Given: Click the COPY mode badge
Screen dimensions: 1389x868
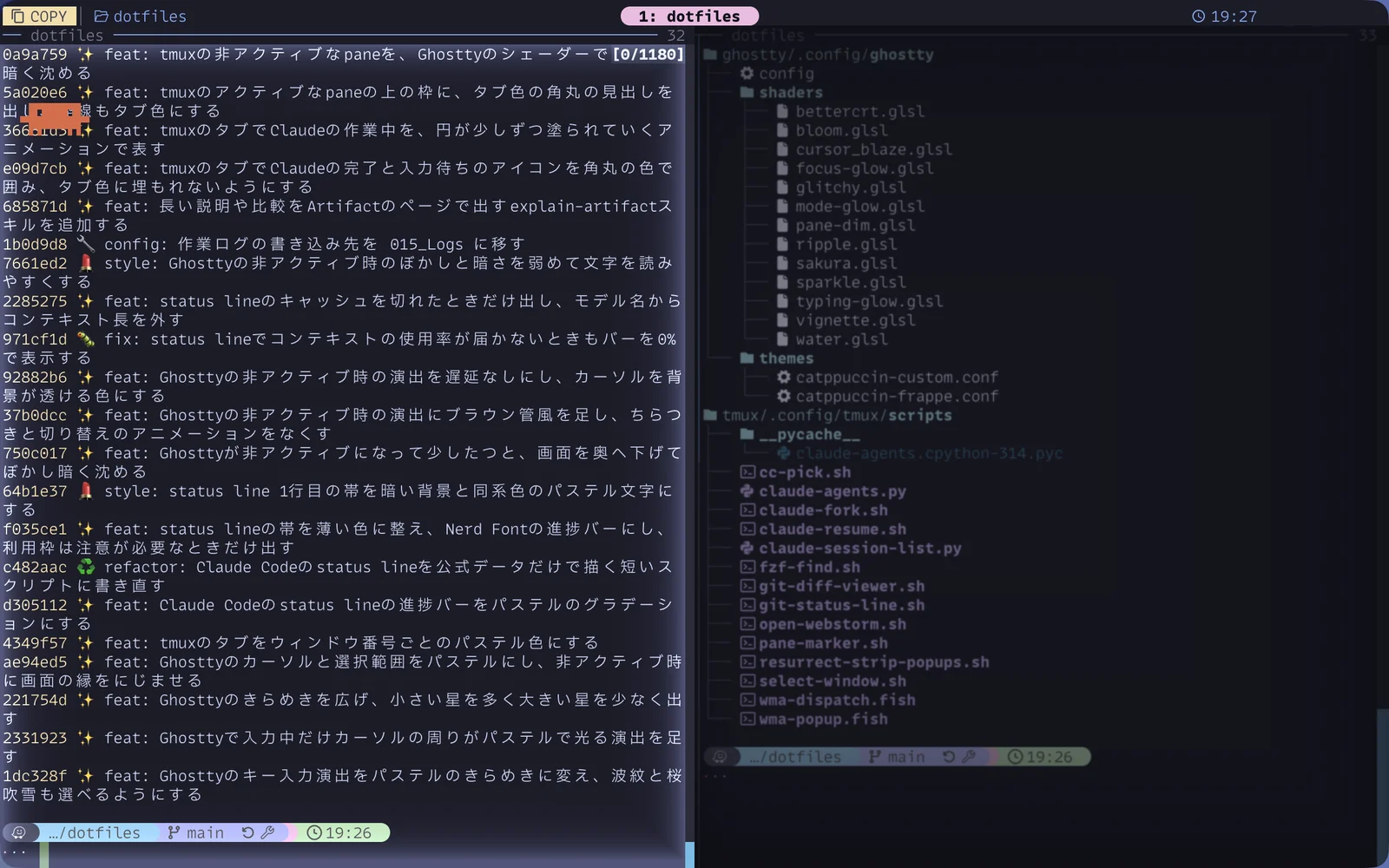Looking at the screenshot, I should [x=39, y=16].
